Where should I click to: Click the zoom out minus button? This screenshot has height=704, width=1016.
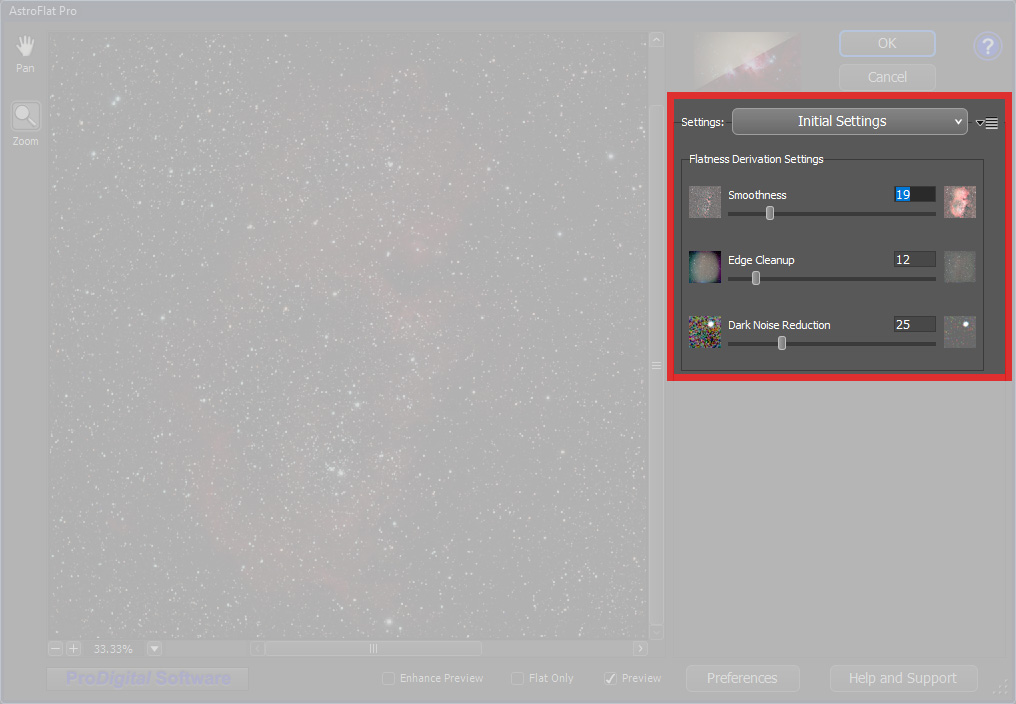click(56, 648)
